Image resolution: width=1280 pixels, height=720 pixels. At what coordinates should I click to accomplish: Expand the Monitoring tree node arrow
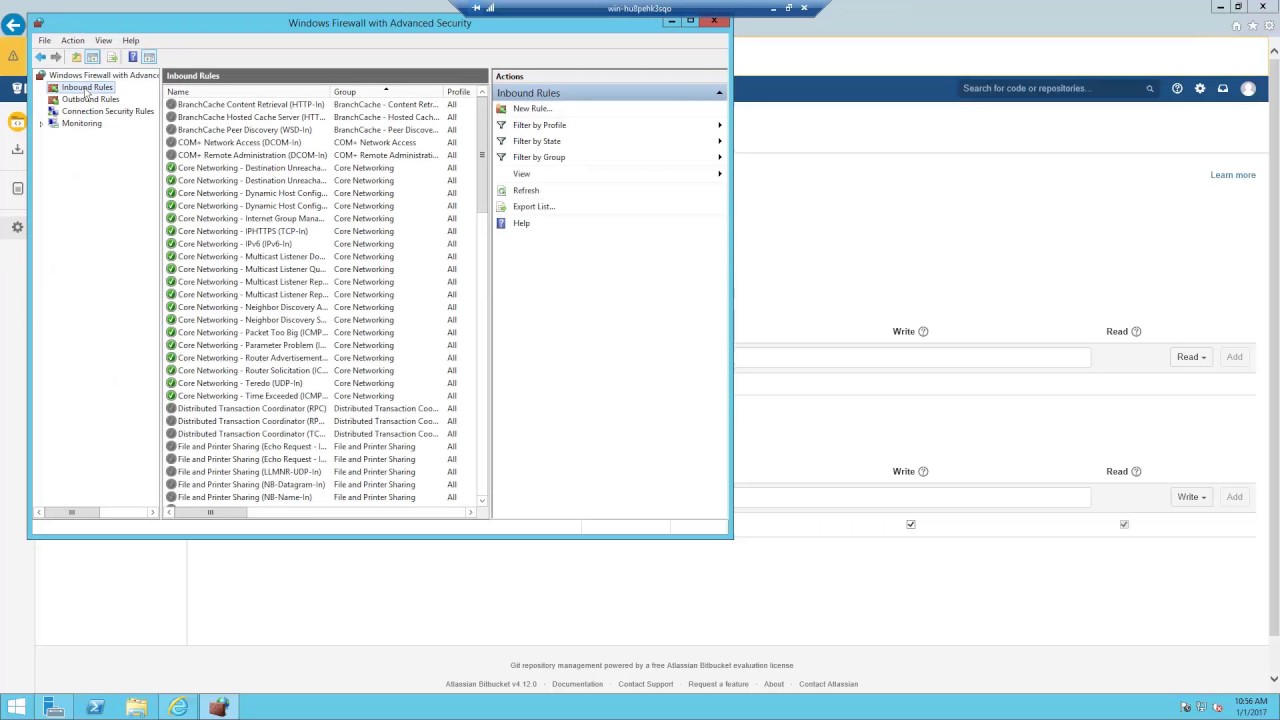point(41,124)
